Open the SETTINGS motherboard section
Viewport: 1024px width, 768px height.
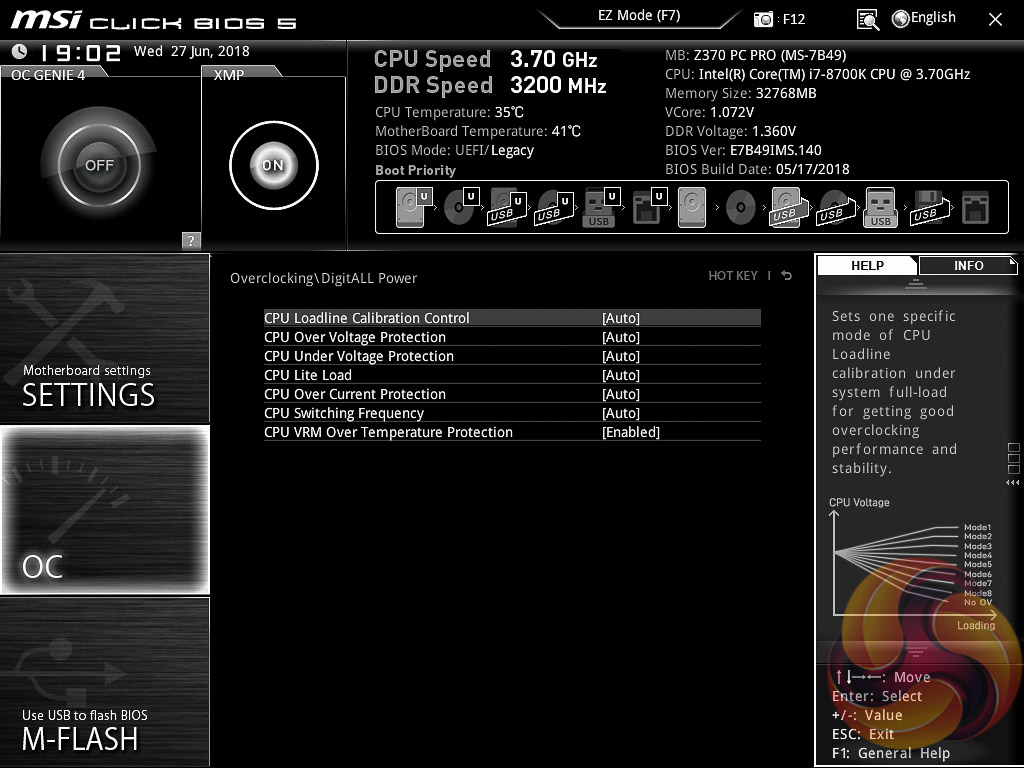(104, 338)
